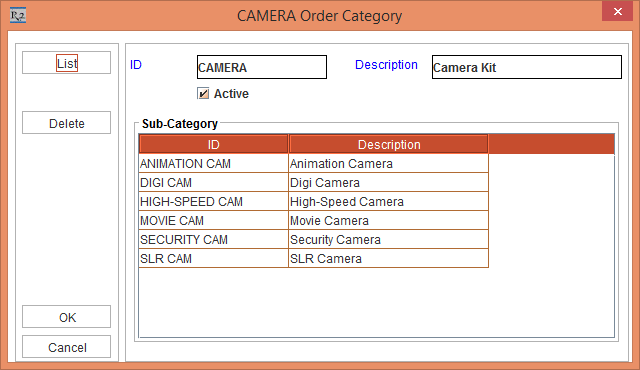Click the Sub-Category group label
The image size is (640, 370).
(180, 124)
